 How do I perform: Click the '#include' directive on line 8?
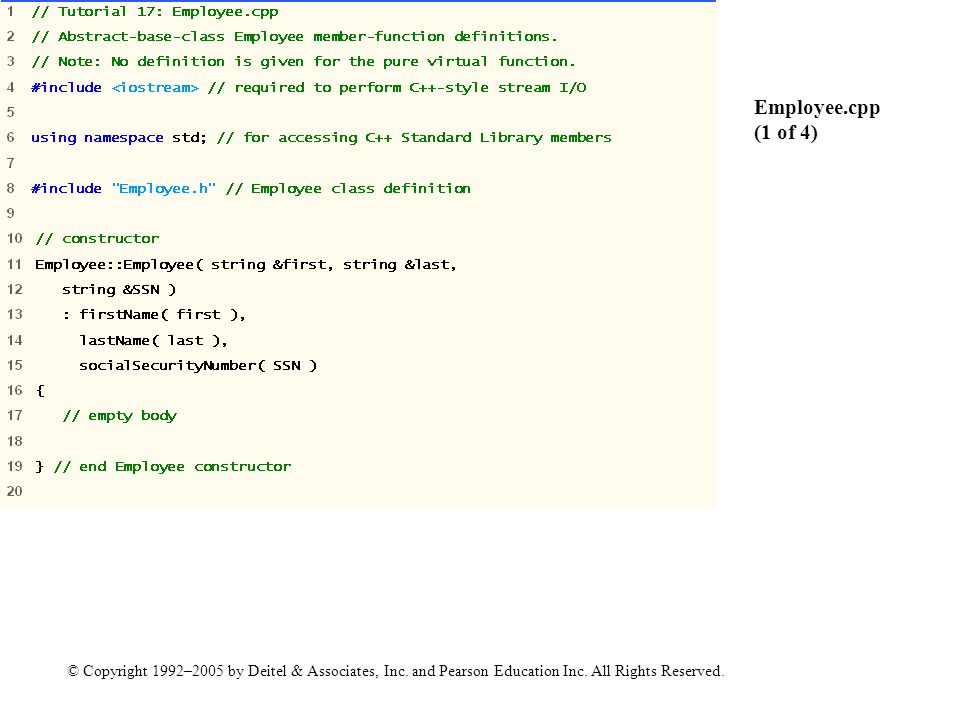[x=66, y=189]
